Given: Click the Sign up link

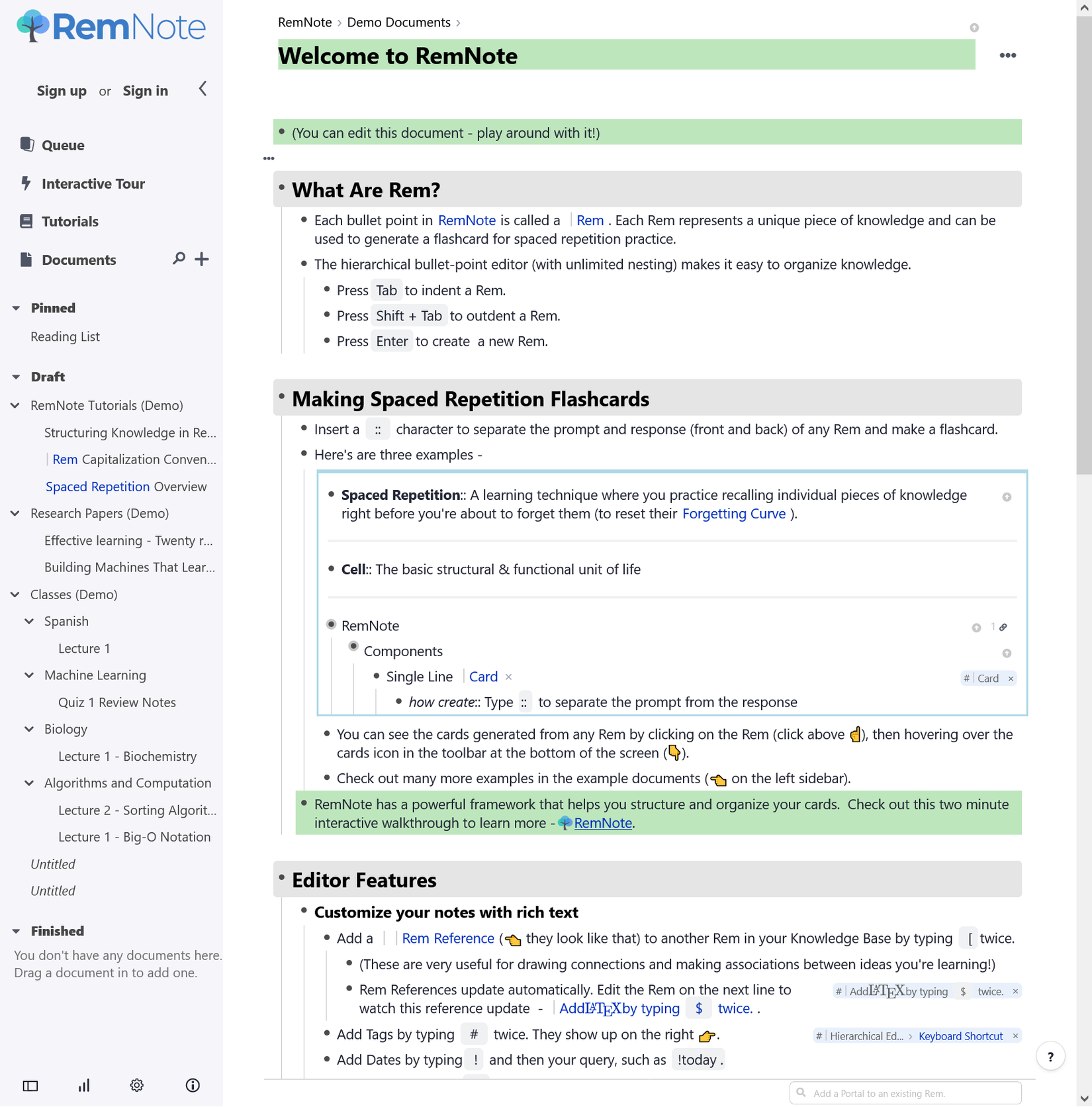Looking at the screenshot, I should pos(62,91).
